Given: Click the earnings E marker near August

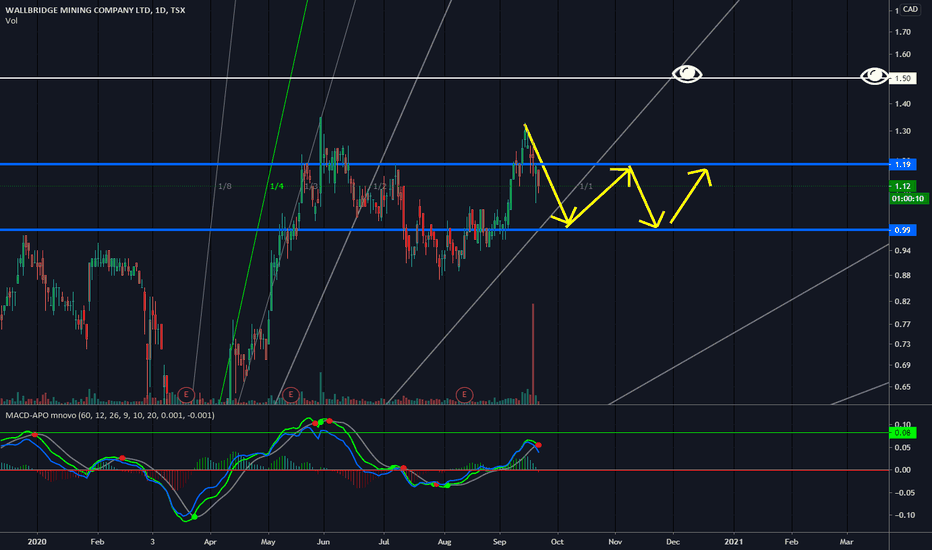Looking at the screenshot, I should click(464, 394).
